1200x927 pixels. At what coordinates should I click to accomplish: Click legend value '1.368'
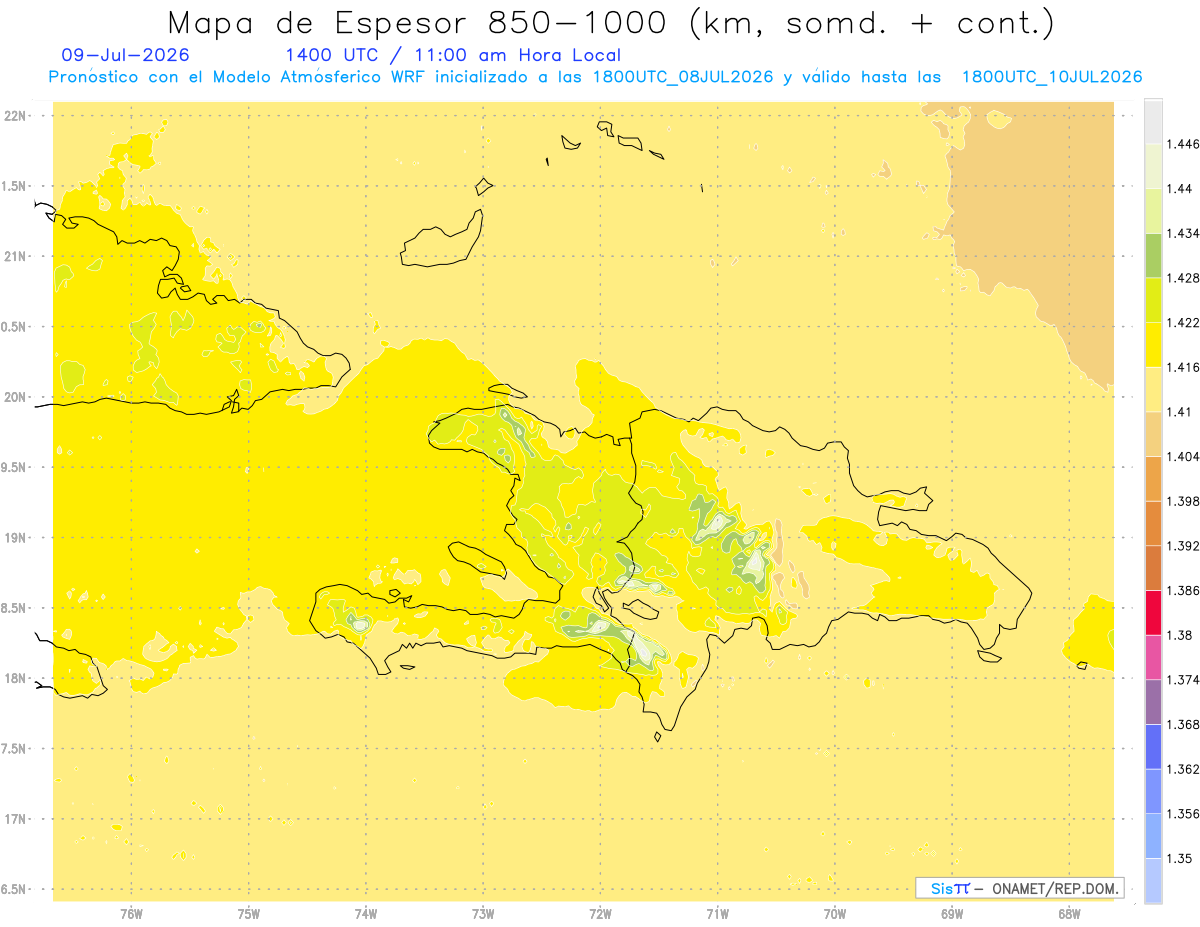point(1183,725)
